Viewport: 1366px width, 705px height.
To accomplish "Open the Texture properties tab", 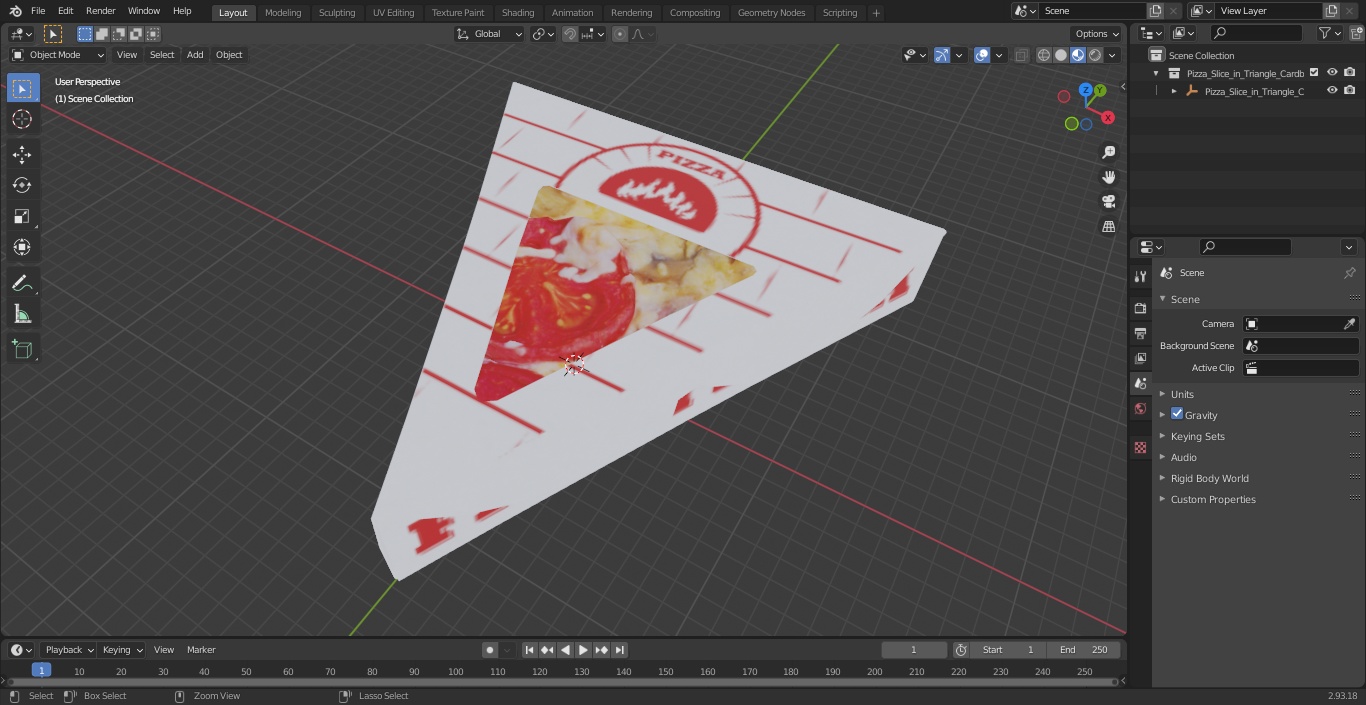I will 1140,447.
